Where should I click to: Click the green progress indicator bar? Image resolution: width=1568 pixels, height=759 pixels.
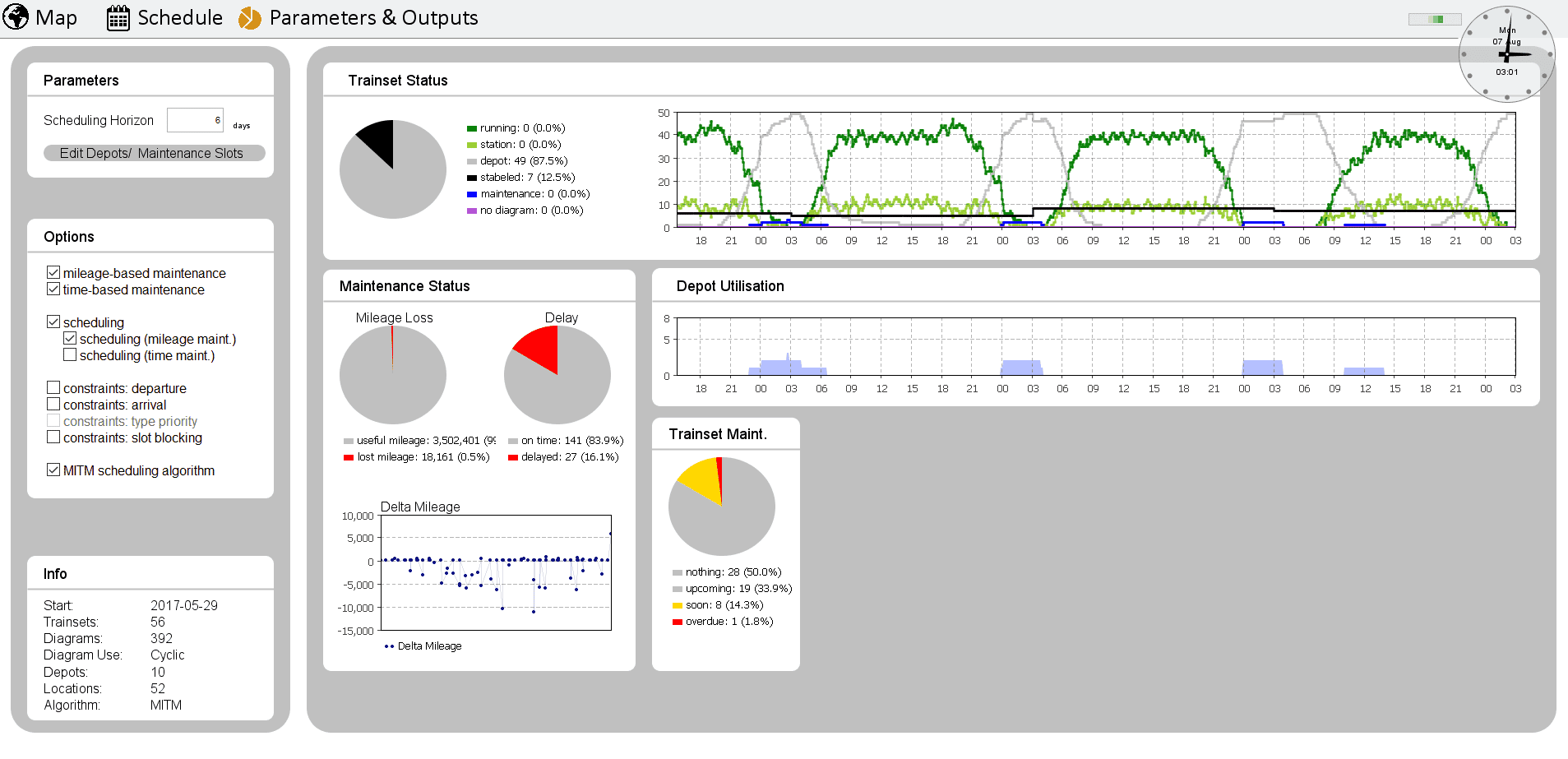(x=1434, y=19)
